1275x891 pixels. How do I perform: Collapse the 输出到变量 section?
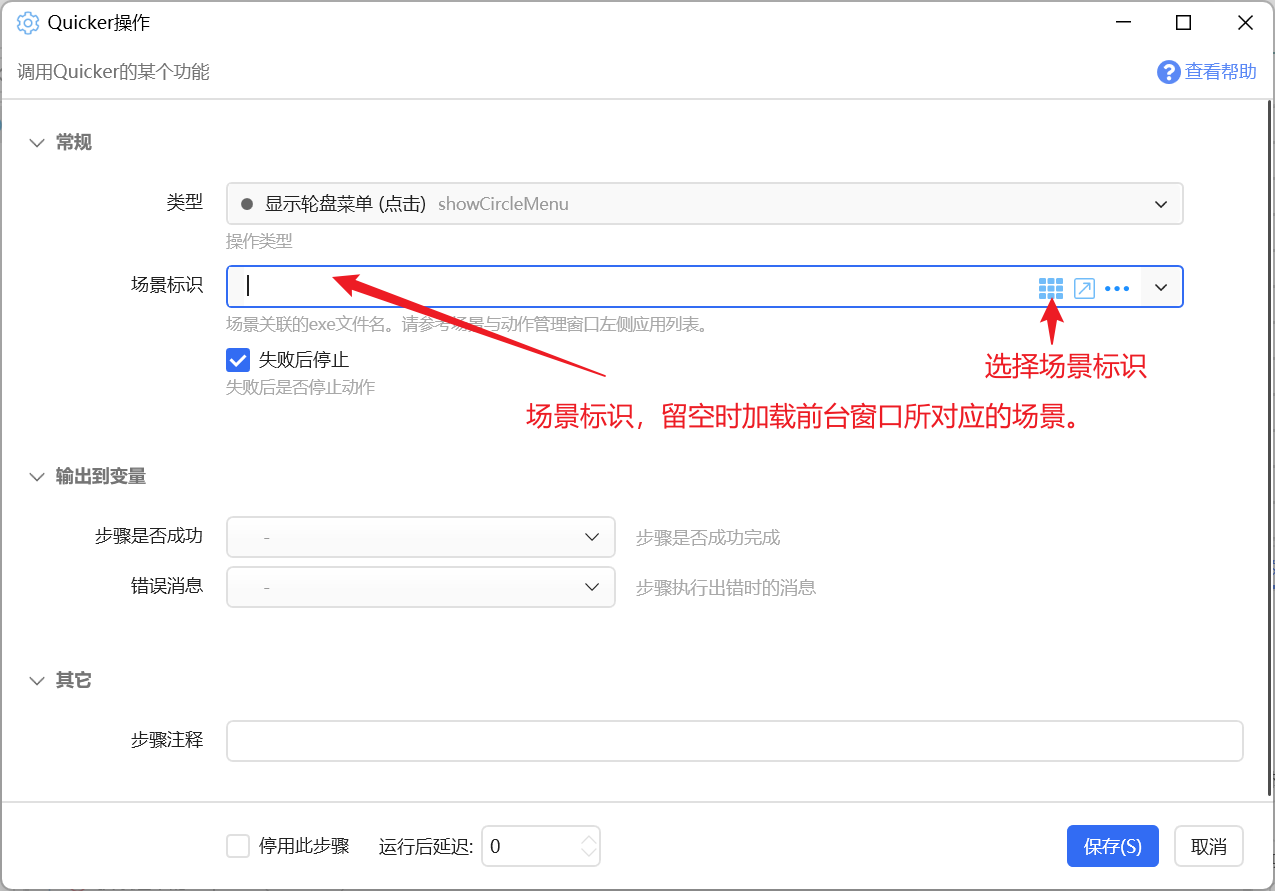point(38,477)
